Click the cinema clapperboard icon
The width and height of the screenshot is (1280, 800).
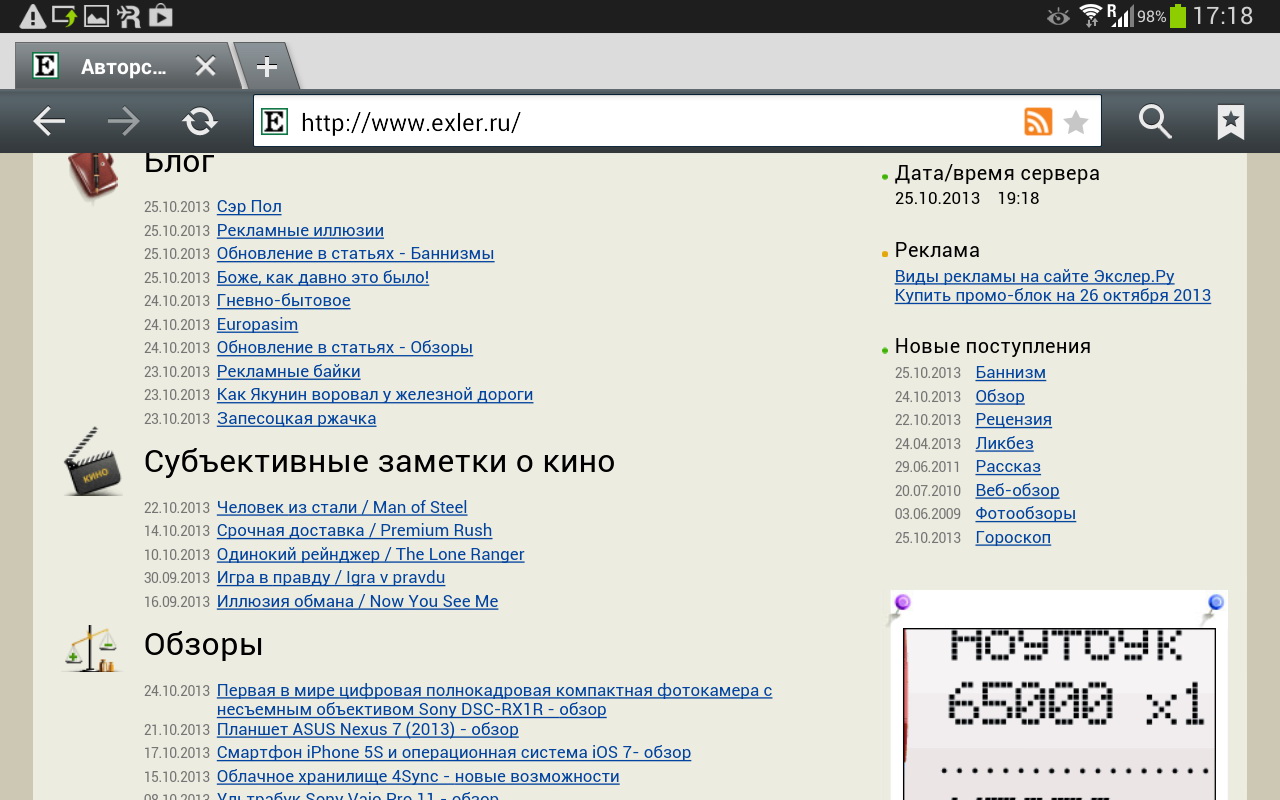point(93,462)
